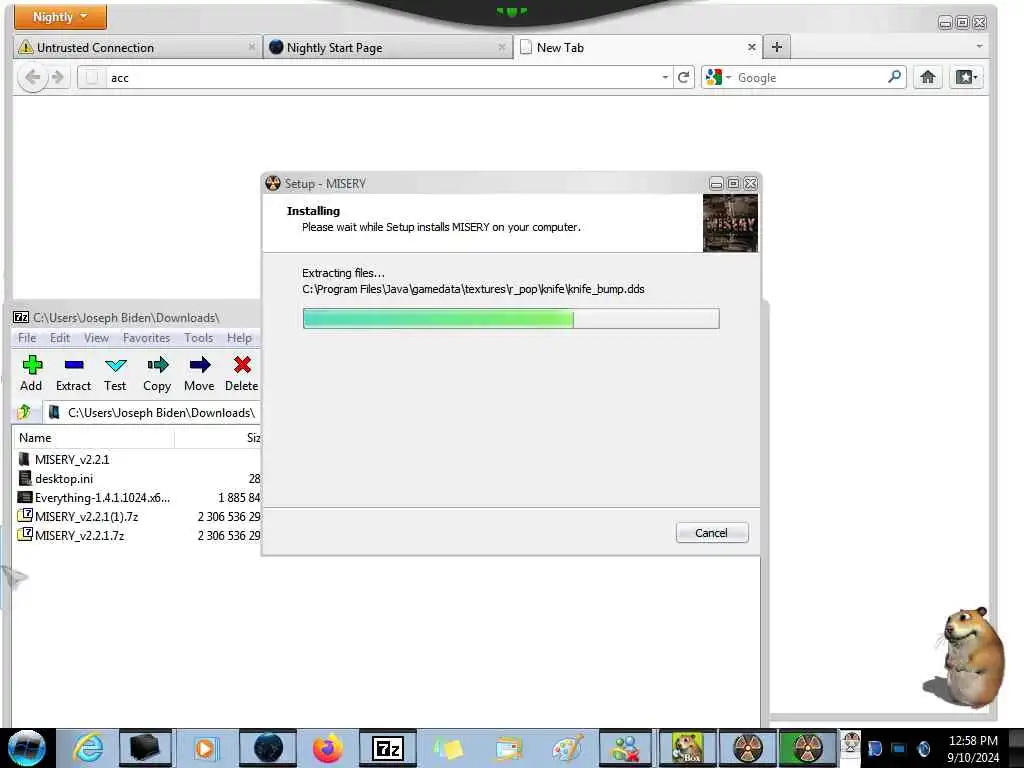Viewport: 1024px width, 768px height.
Task: Expand the address bar history dropdown
Action: point(665,77)
